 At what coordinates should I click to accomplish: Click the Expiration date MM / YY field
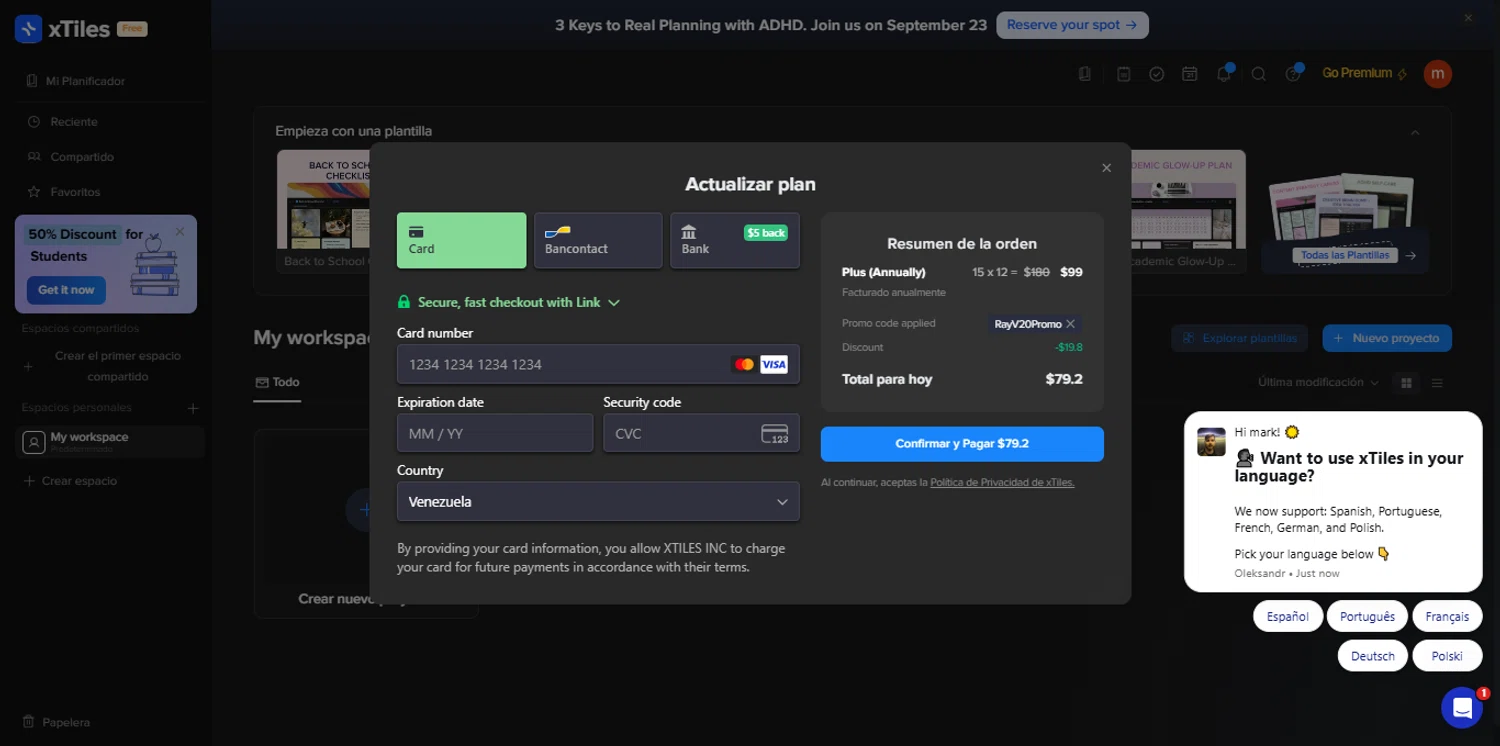[495, 433]
